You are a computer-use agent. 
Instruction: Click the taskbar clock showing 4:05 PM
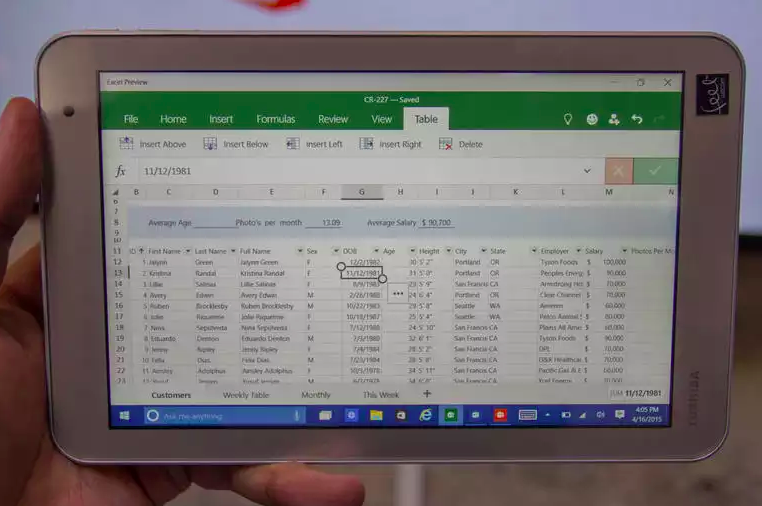click(647, 414)
